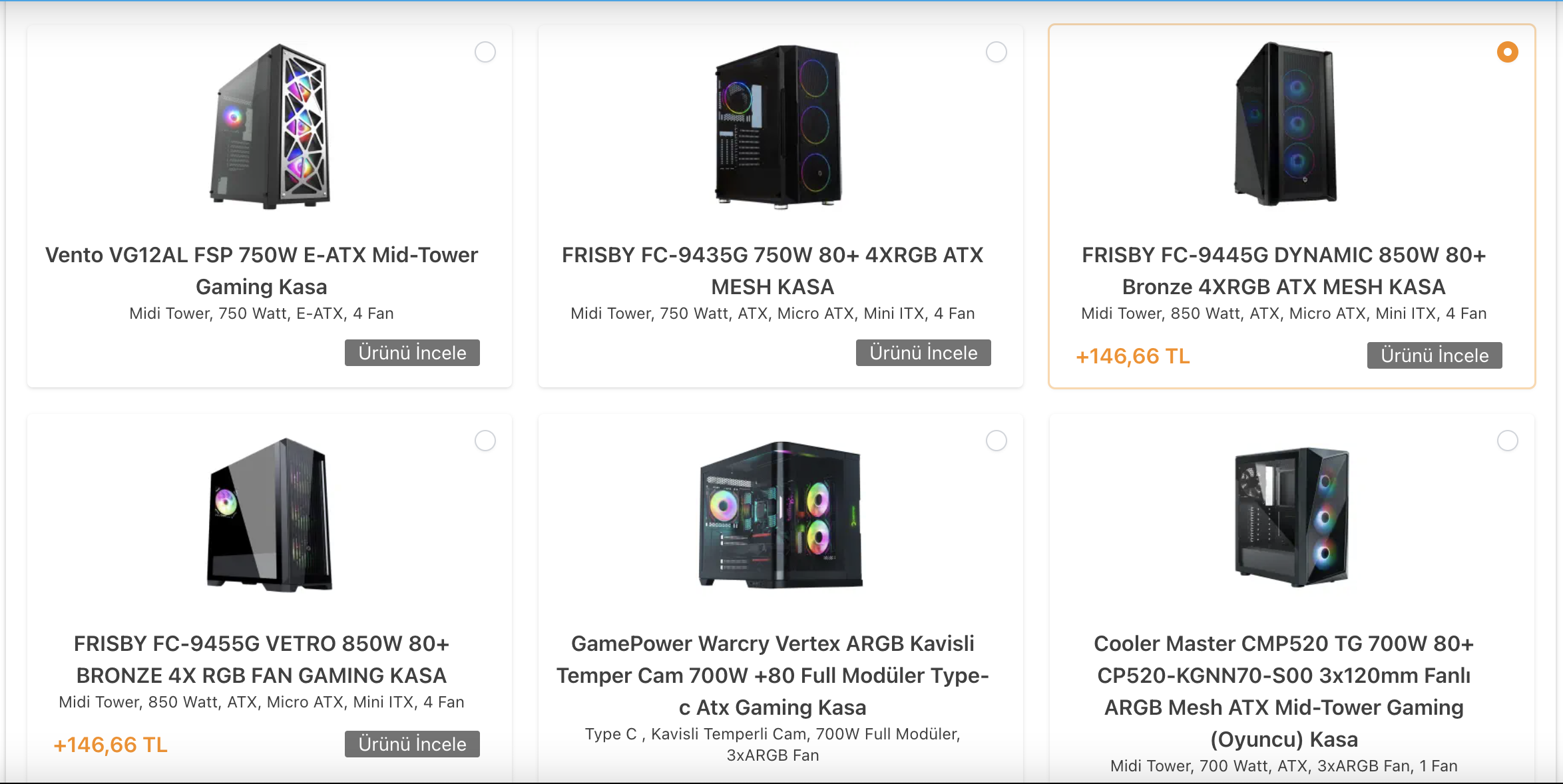
Task: Click the Vento VG12AL FSP 750W title
Action: coord(262,270)
